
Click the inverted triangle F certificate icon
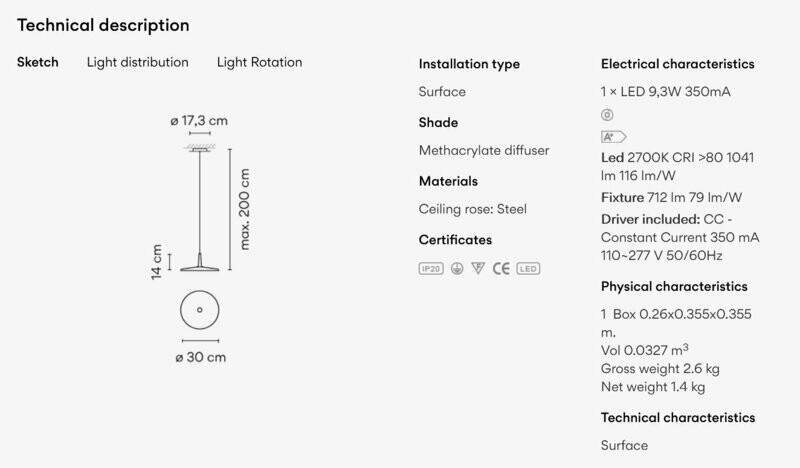tap(478, 268)
